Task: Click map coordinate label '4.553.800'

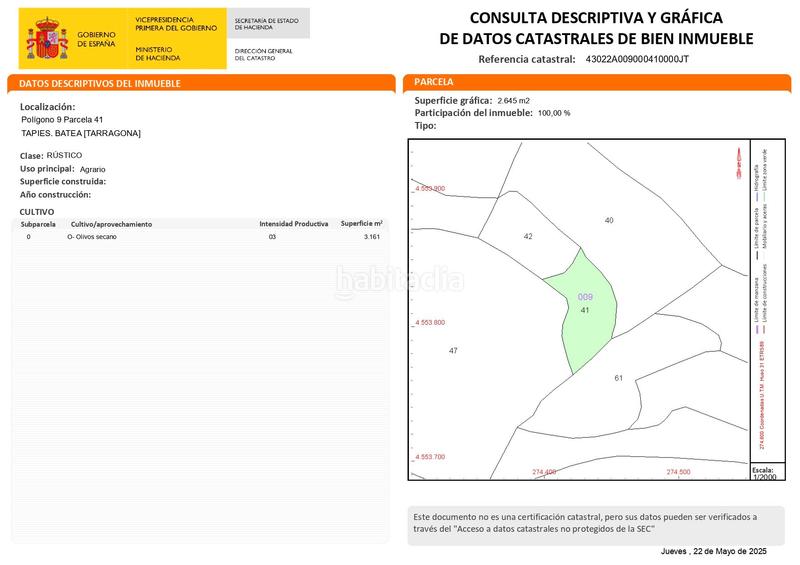Action: click(x=430, y=323)
